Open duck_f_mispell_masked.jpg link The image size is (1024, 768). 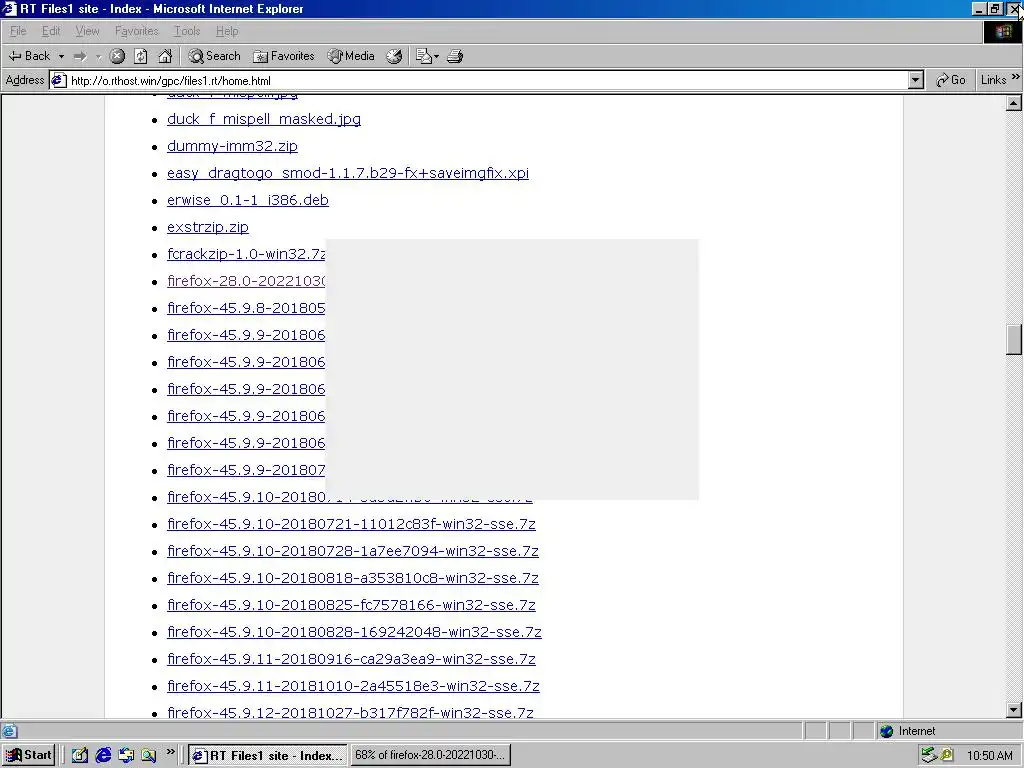(x=264, y=119)
